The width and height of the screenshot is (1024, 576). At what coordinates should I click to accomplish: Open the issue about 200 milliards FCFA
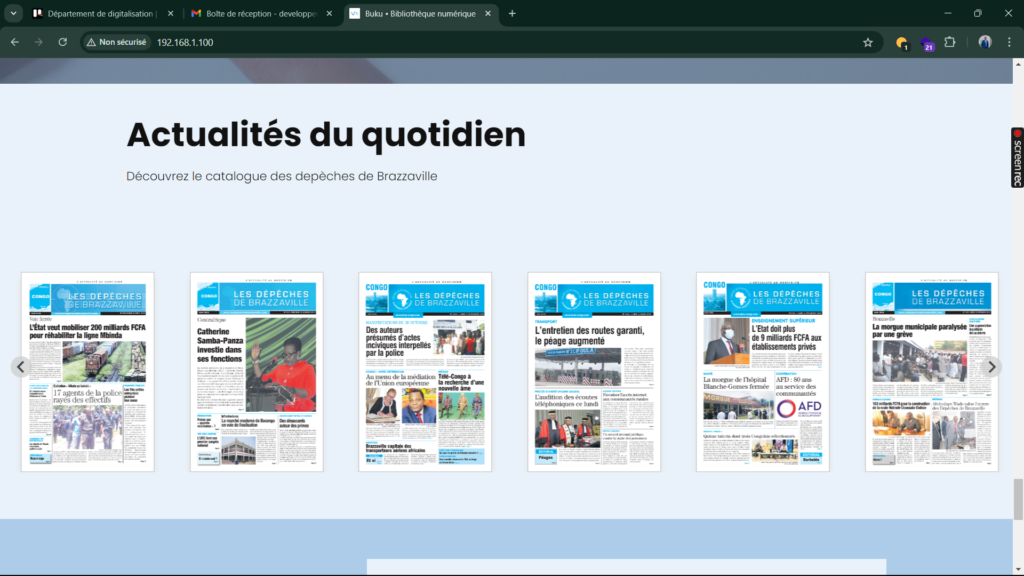coord(88,372)
